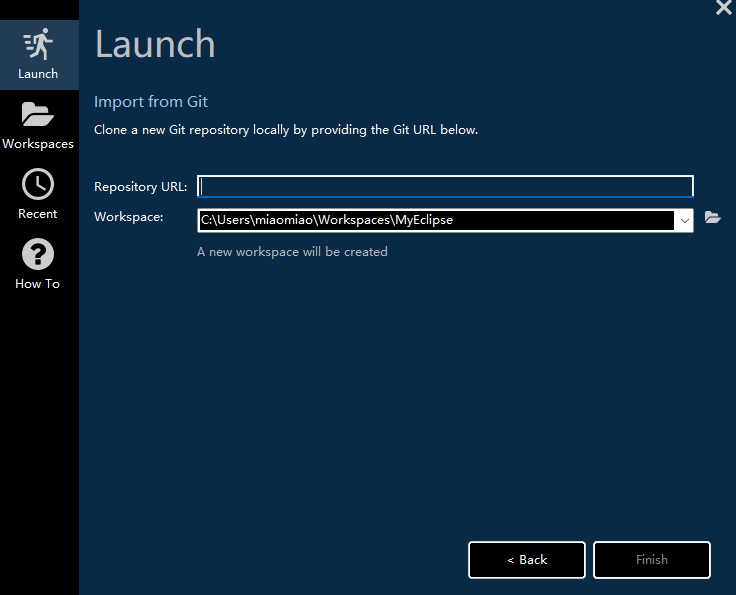The width and height of the screenshot is (736, 595).
Task: Switch to the Workspaces label in sidebar
Action: [x=38, y=144]
